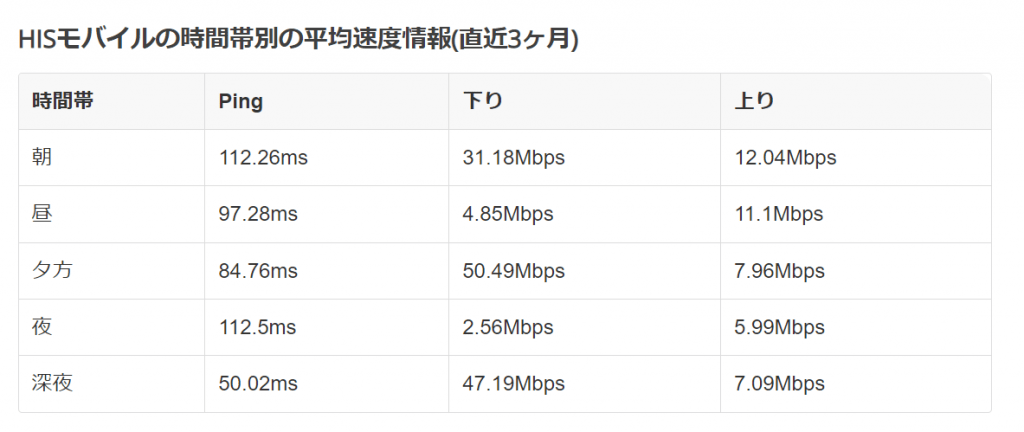Select the 下り column header
1024x432 pixels.
tap(483, 101)
